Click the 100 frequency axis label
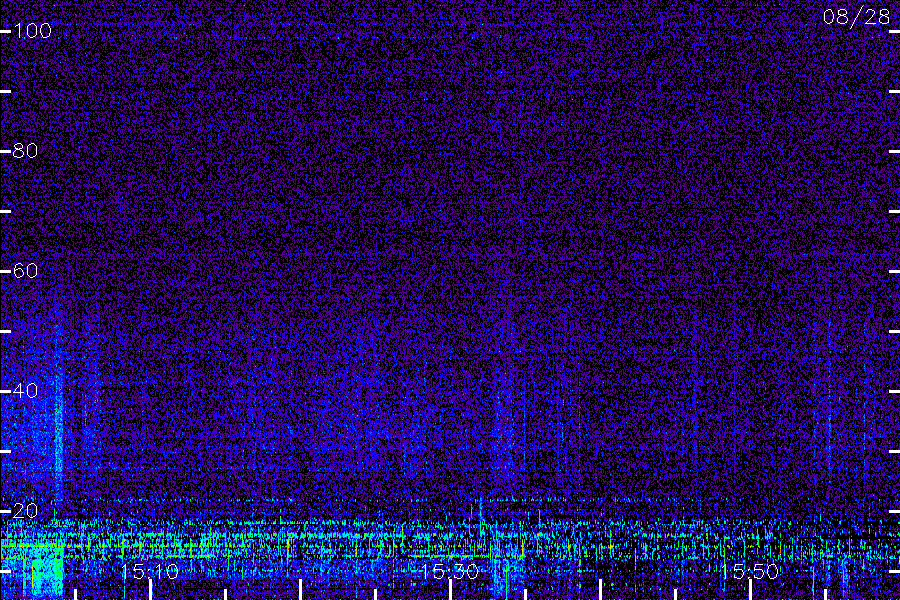 (x=32, y=30)
